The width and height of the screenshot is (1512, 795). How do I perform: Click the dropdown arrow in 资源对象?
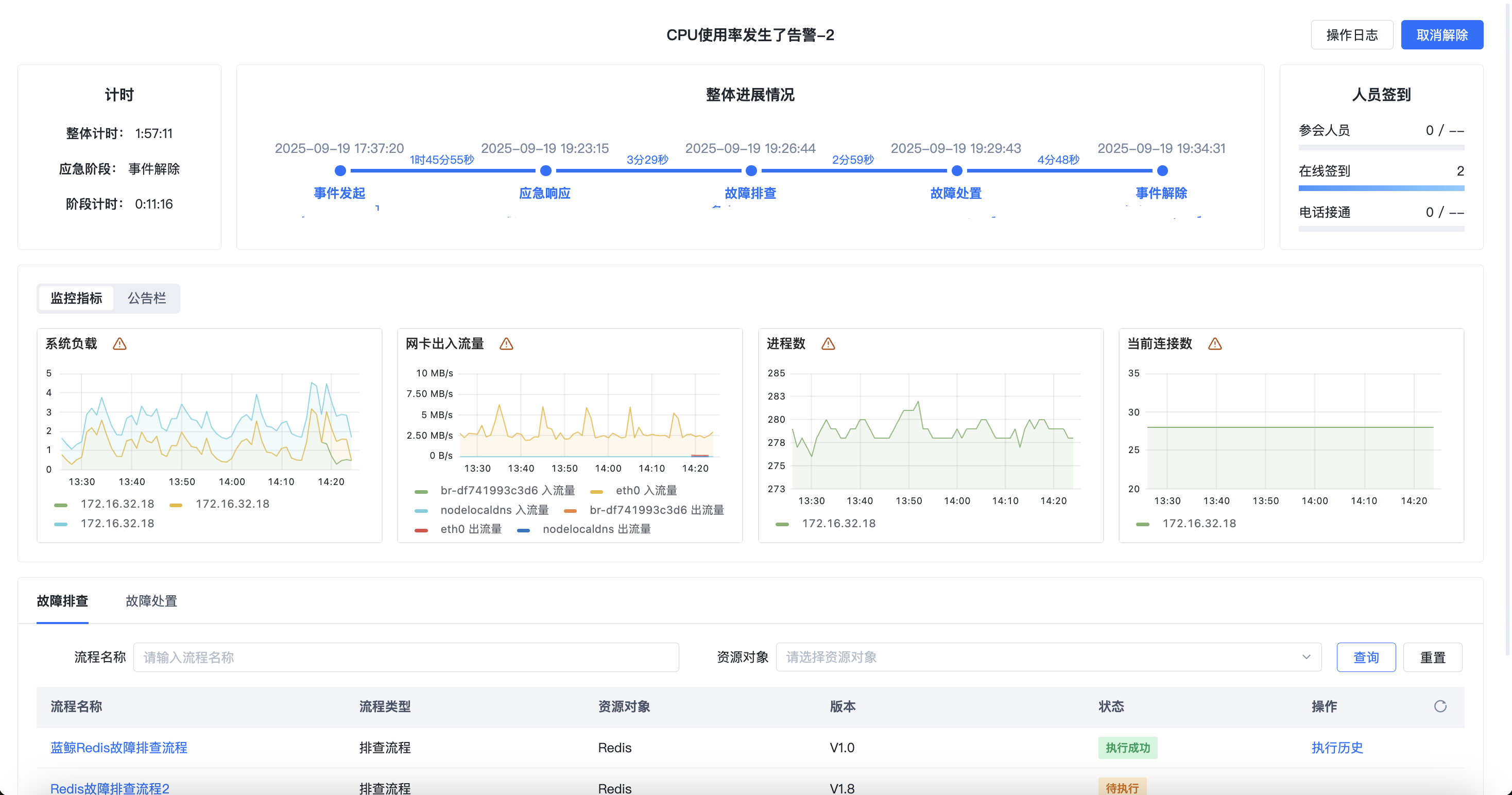(x=1306, y=657)
